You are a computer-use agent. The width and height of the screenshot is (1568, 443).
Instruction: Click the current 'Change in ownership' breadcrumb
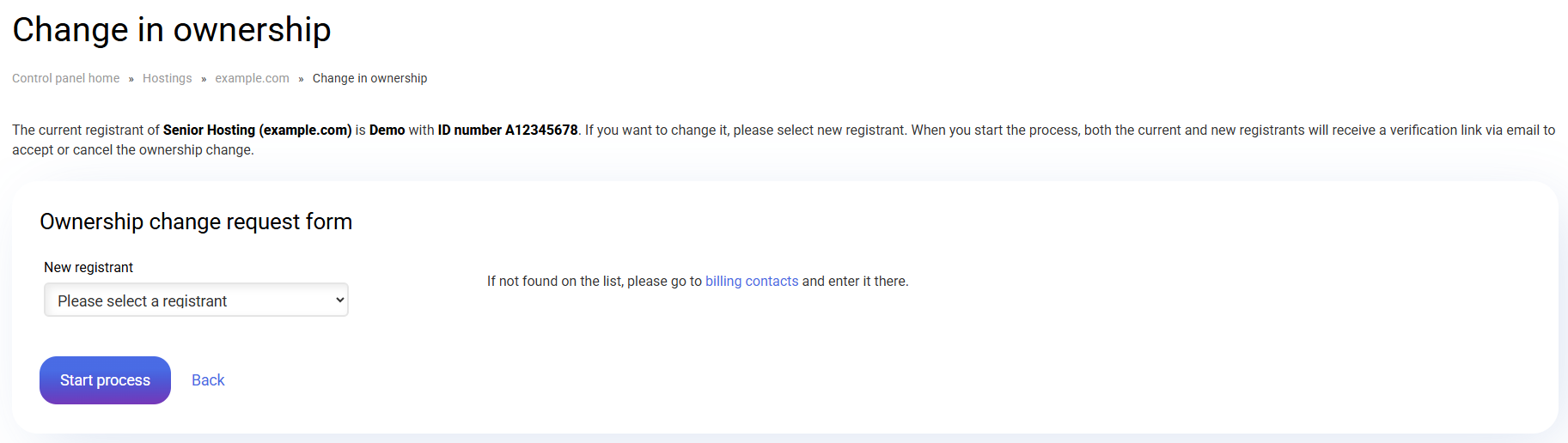(369, 78)
